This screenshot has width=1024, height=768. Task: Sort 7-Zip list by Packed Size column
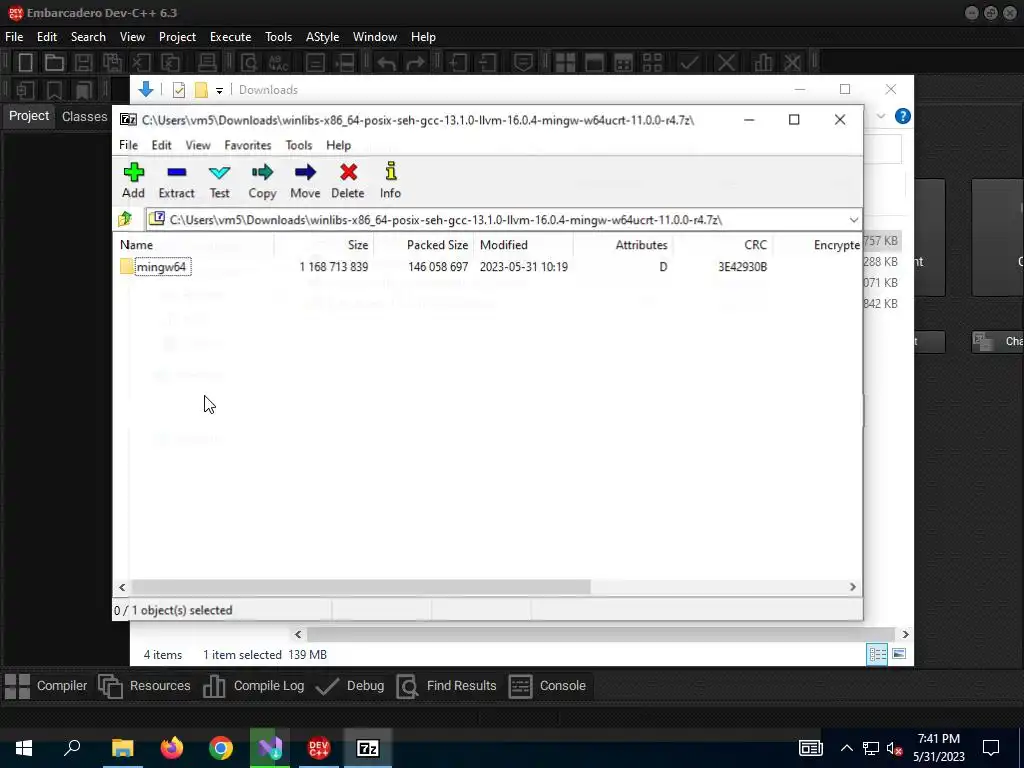tap(424, 245)
